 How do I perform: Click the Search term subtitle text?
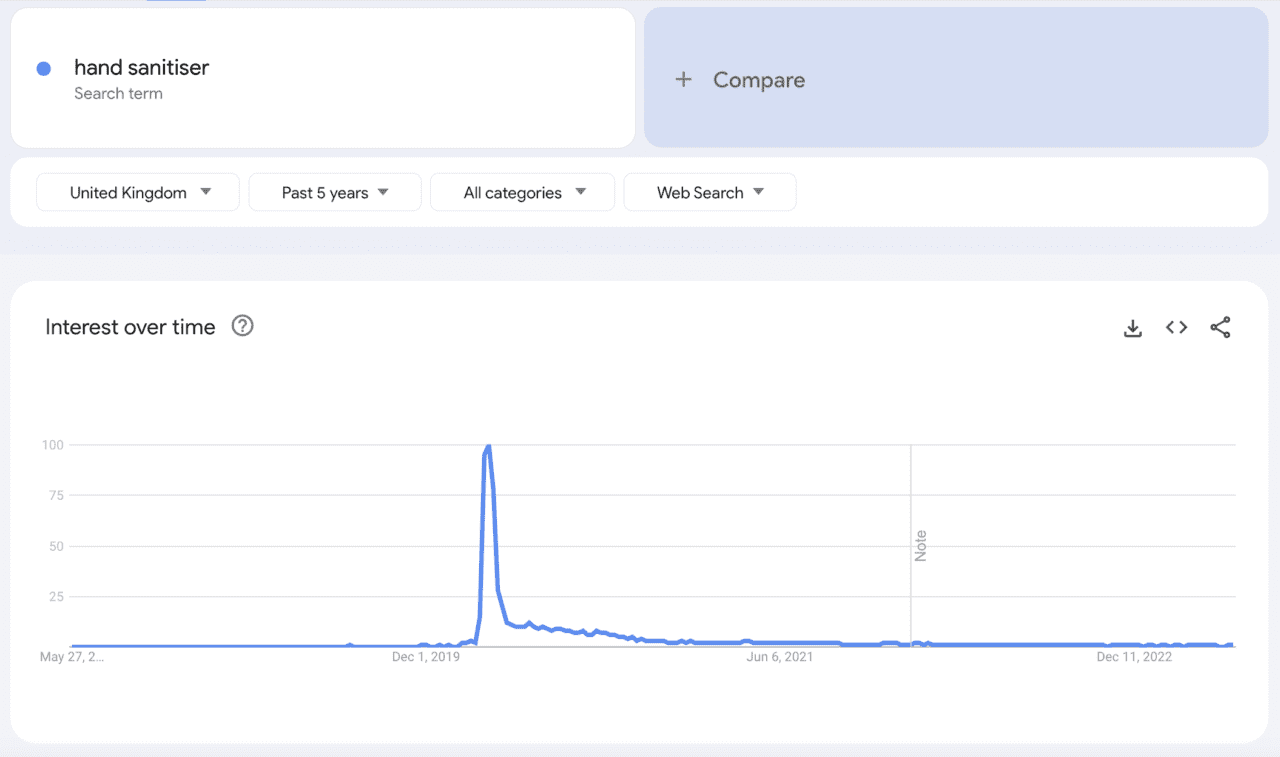[x=118, y=94]
